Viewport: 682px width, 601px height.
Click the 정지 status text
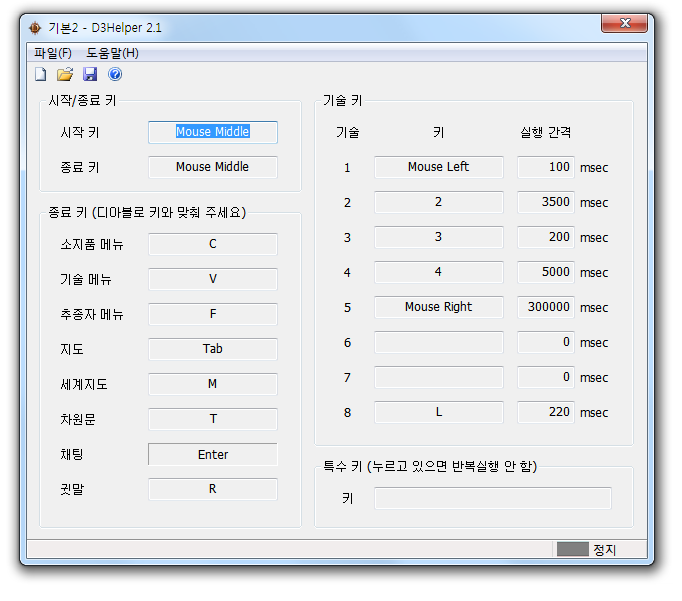605,550
